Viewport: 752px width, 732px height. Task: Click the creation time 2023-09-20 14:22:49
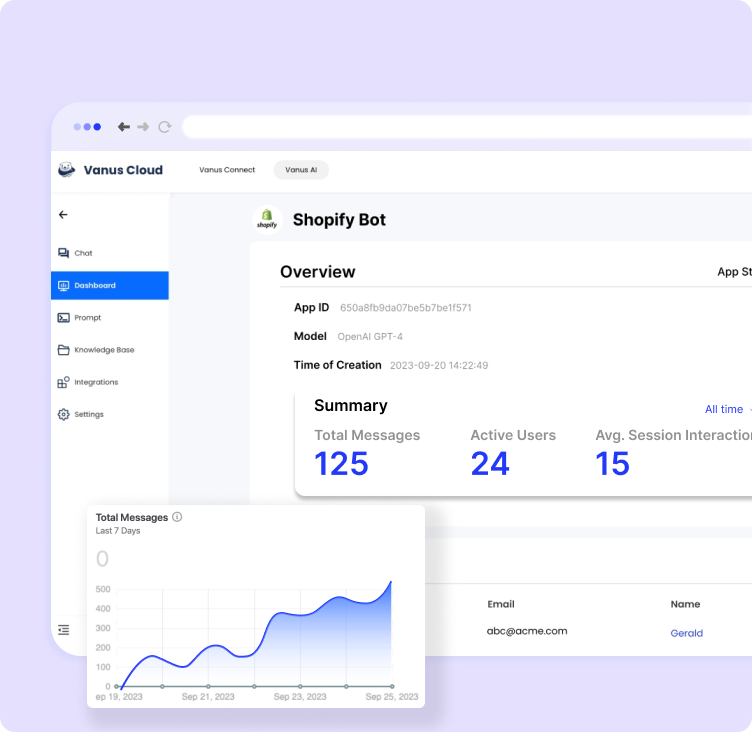[439, 366]
